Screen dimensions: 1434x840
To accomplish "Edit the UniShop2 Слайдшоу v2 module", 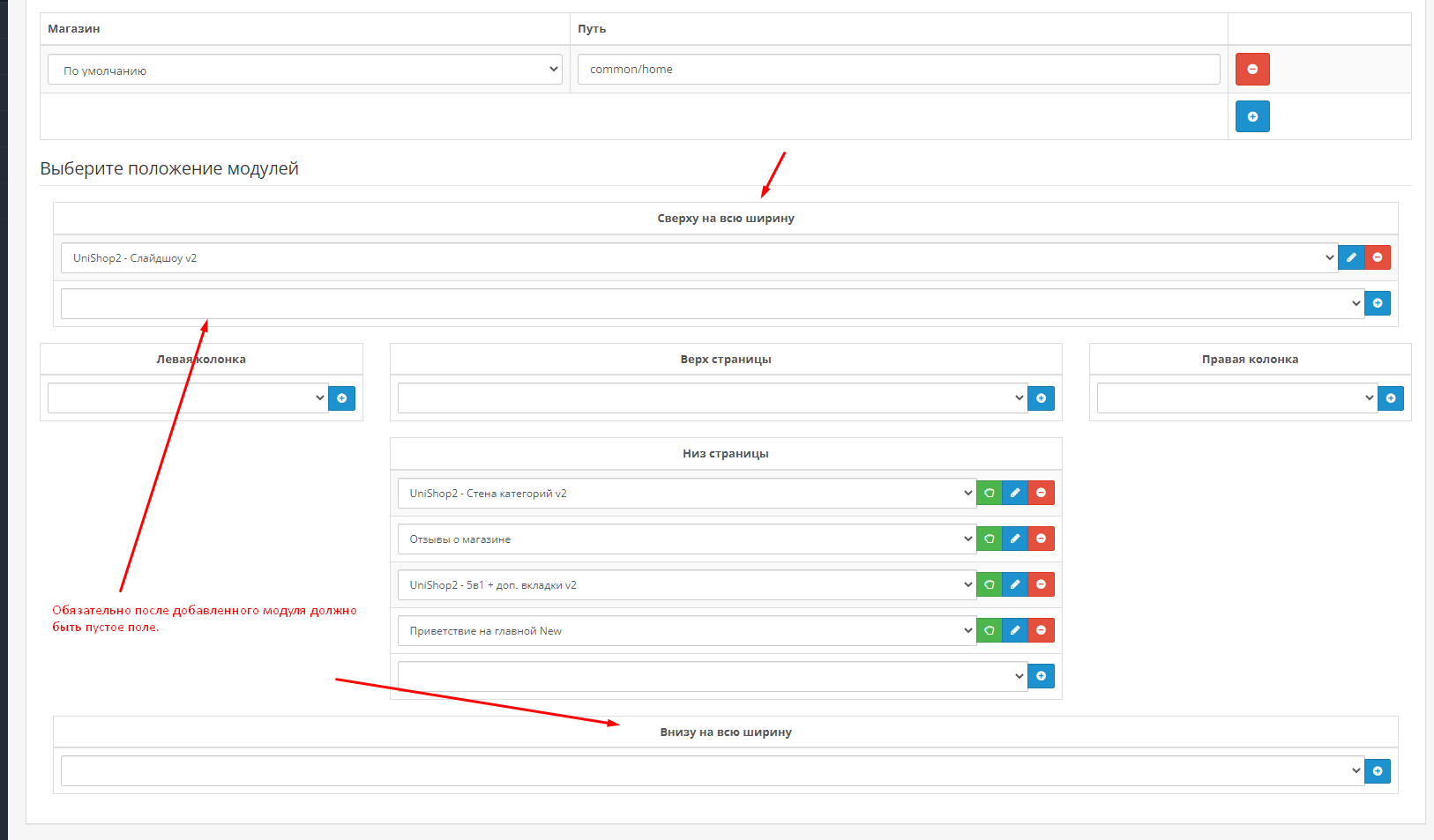I will pyautogui.click(x=1351, y=257).
